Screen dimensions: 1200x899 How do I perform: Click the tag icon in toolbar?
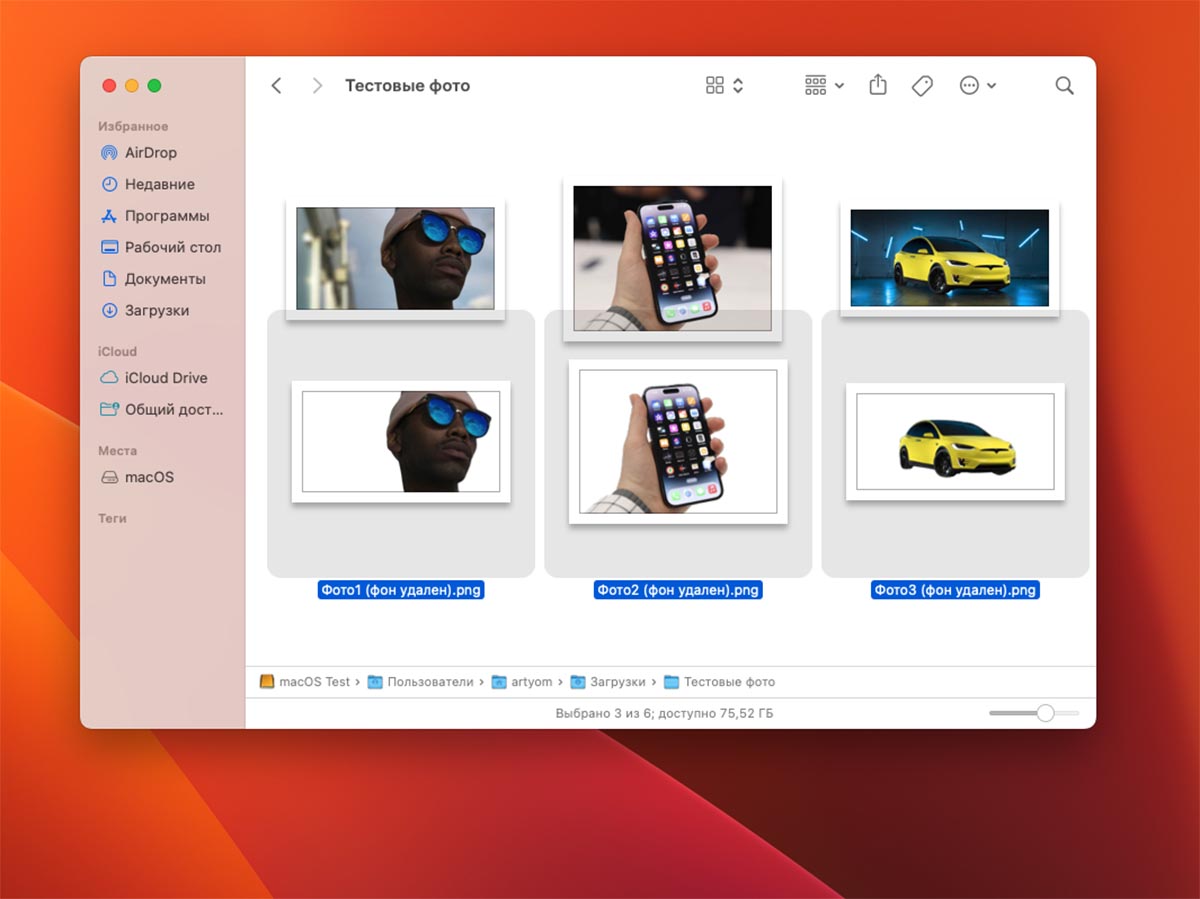tap(922, 86)
